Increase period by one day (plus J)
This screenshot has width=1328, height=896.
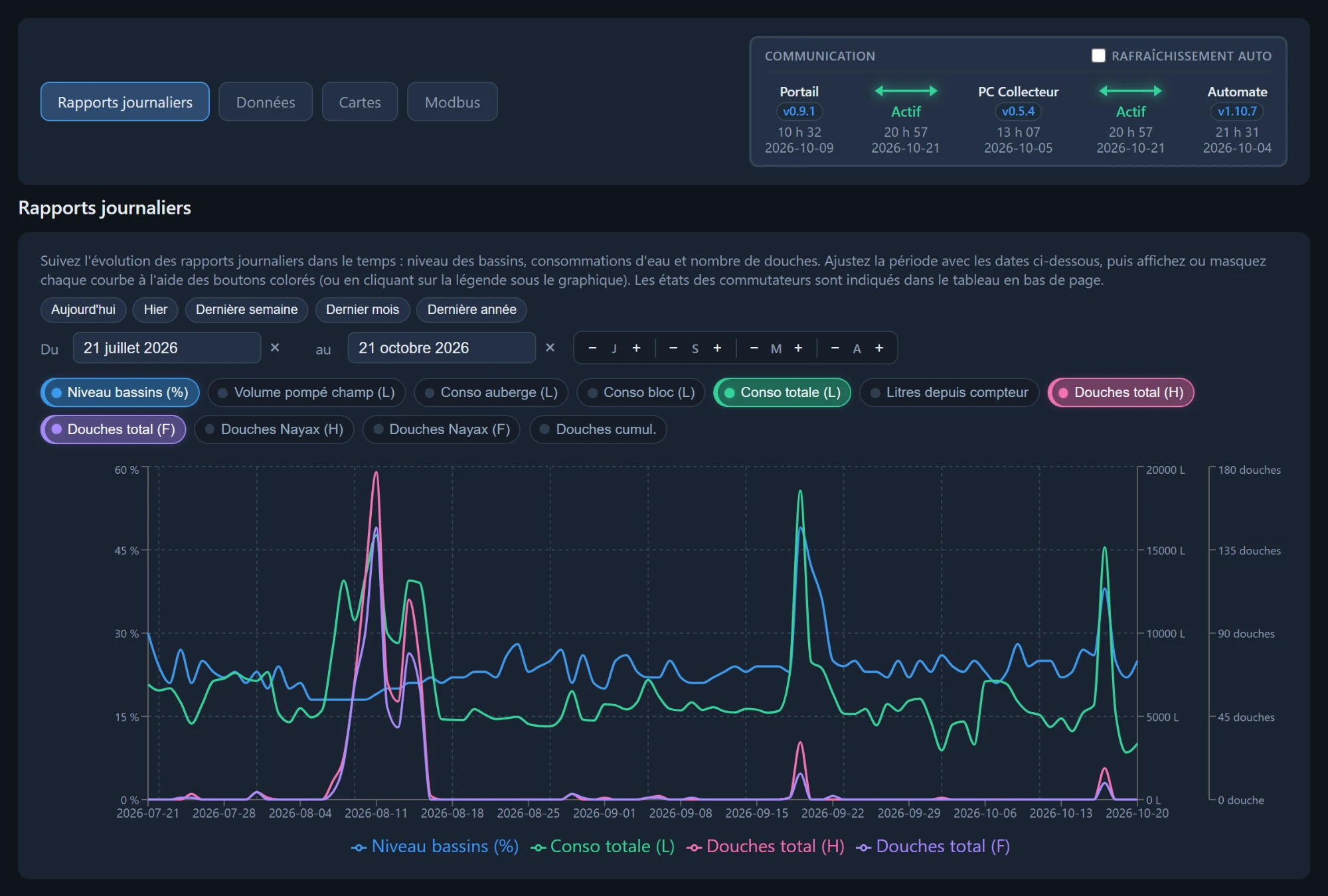[x=636, y=348]
